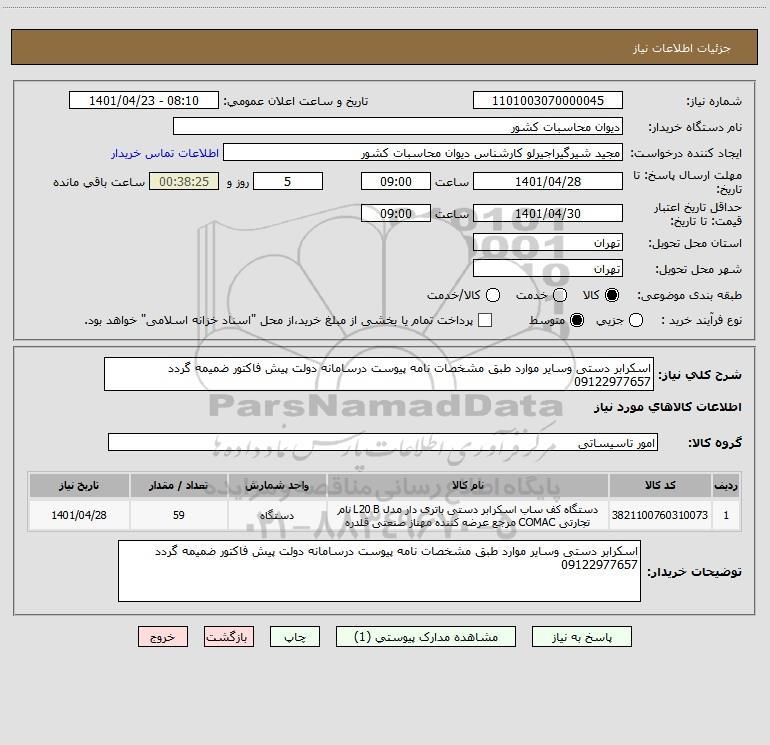Click the announcement date field 1401/04/23 - 08:10
This screenshot has width=770, height=745.
point(143,101)
